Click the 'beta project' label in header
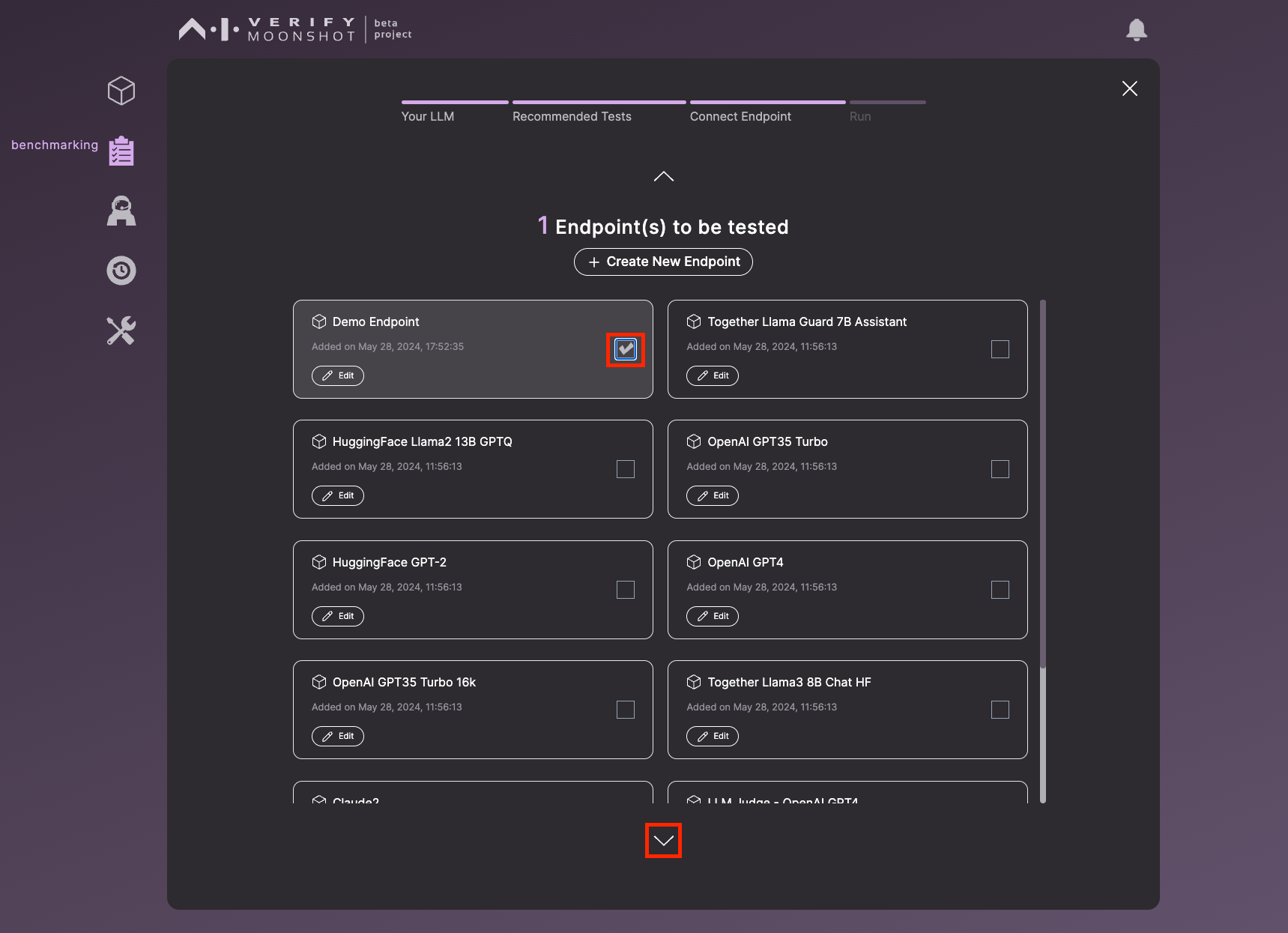 pos(393,28)
